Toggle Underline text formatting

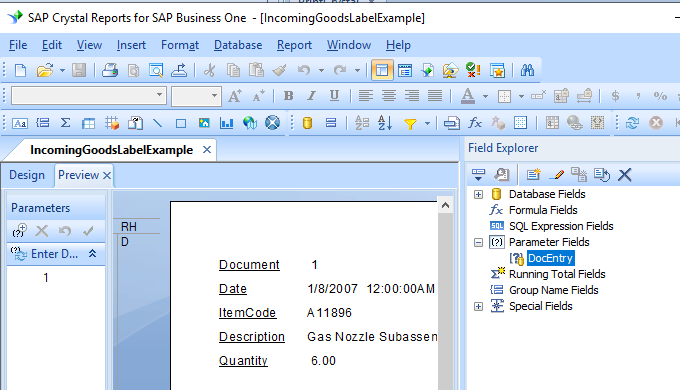click(x=334, y=96)
